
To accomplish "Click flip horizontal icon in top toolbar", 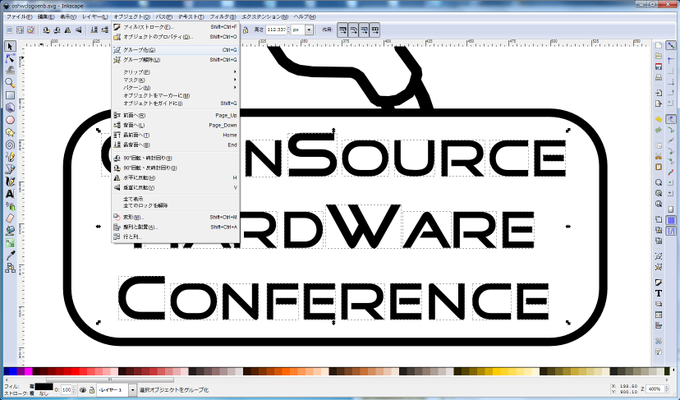I will coord(68,30).
